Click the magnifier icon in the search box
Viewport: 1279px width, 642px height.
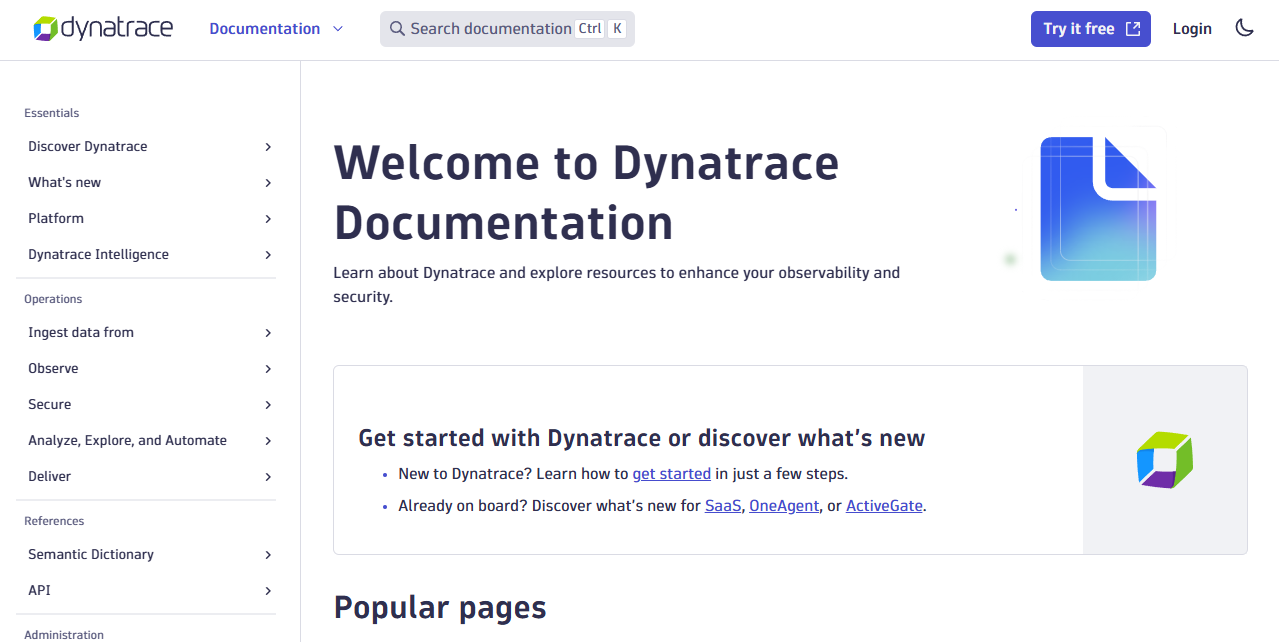(x=397, y=29)
